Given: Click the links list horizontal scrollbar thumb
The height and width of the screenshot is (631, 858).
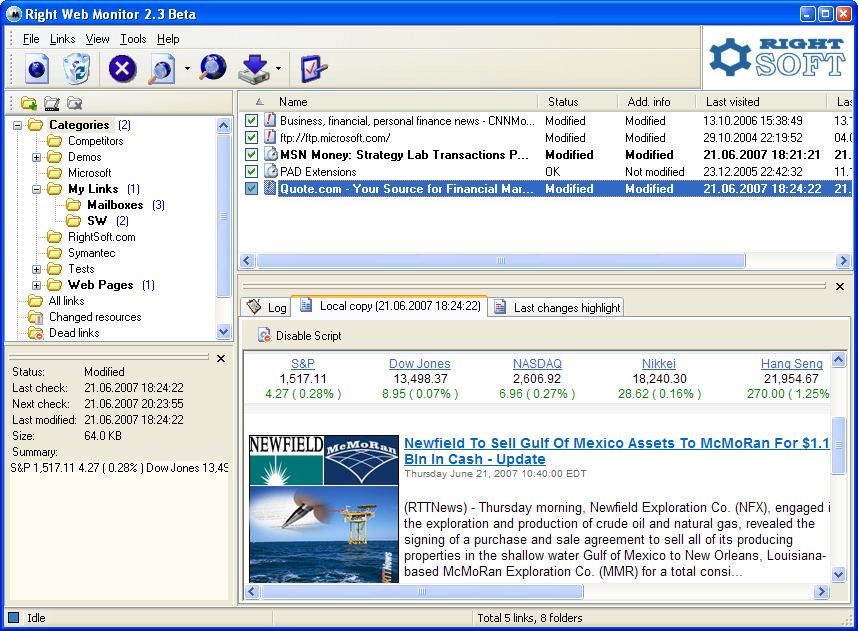Looking at the screenshot, I should (x=501, y=260).
